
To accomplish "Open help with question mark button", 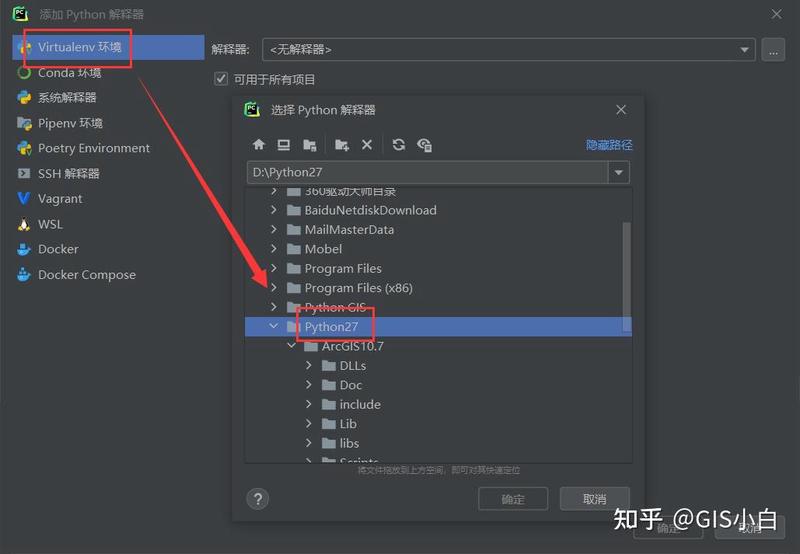I will tap(258, 498).
